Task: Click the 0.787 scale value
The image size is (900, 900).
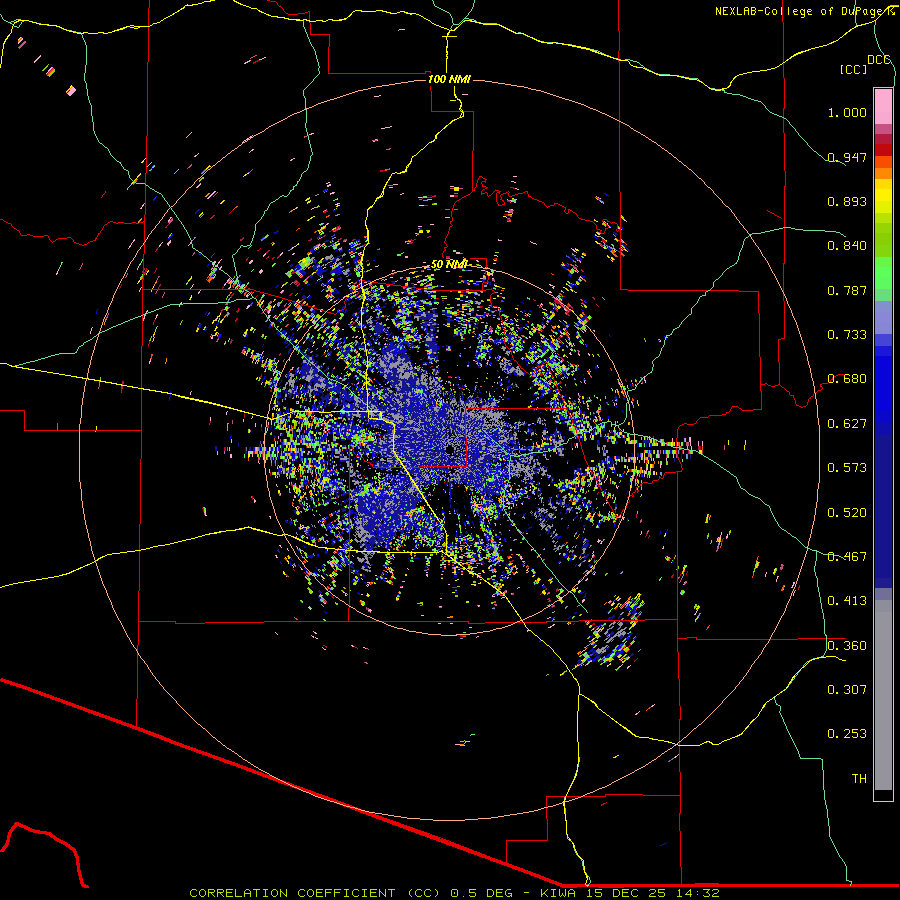Action: pos(847,290)
